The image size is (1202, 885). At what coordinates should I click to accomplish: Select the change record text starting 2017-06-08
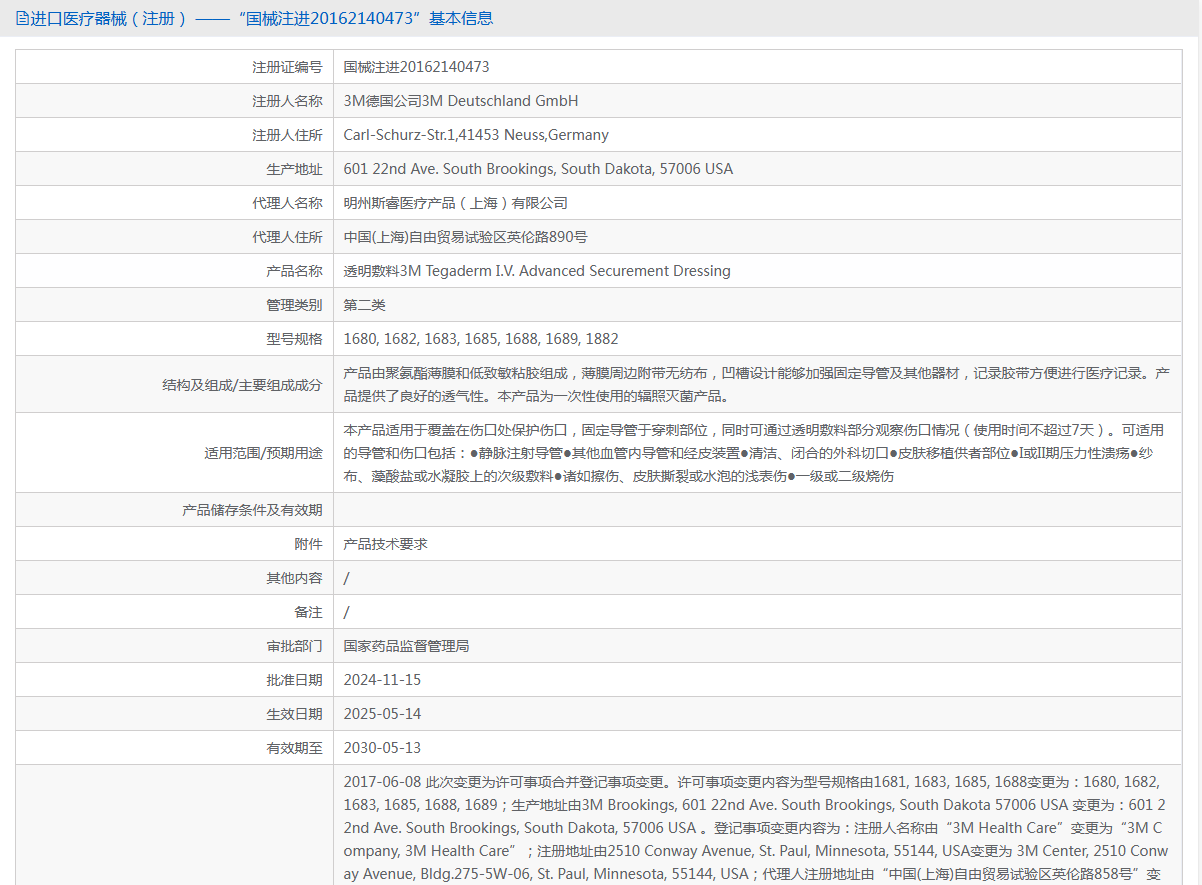pyautogui.click(x=755, y=828)
